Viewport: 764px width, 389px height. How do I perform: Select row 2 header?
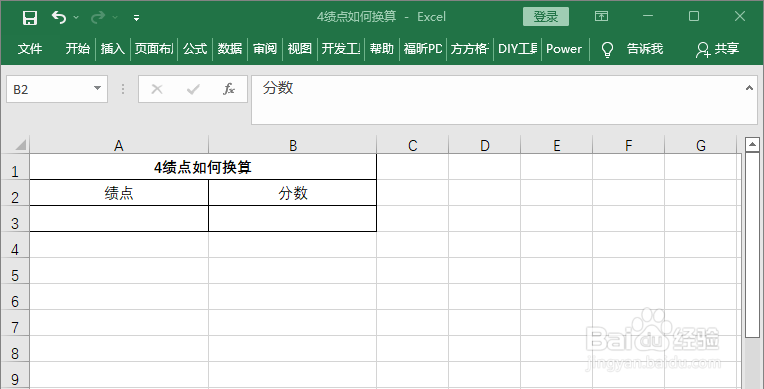15,193
